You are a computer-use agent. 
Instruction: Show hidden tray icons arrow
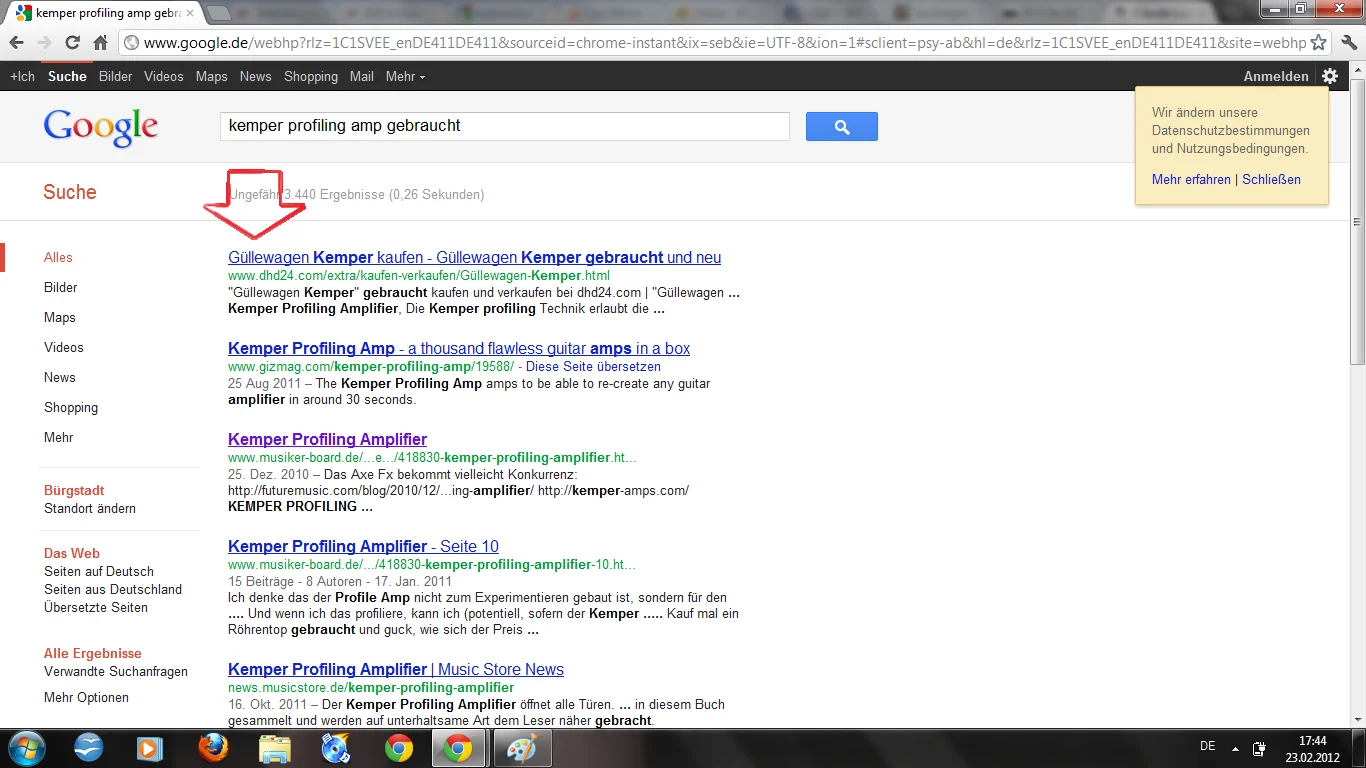[1235, 748]
